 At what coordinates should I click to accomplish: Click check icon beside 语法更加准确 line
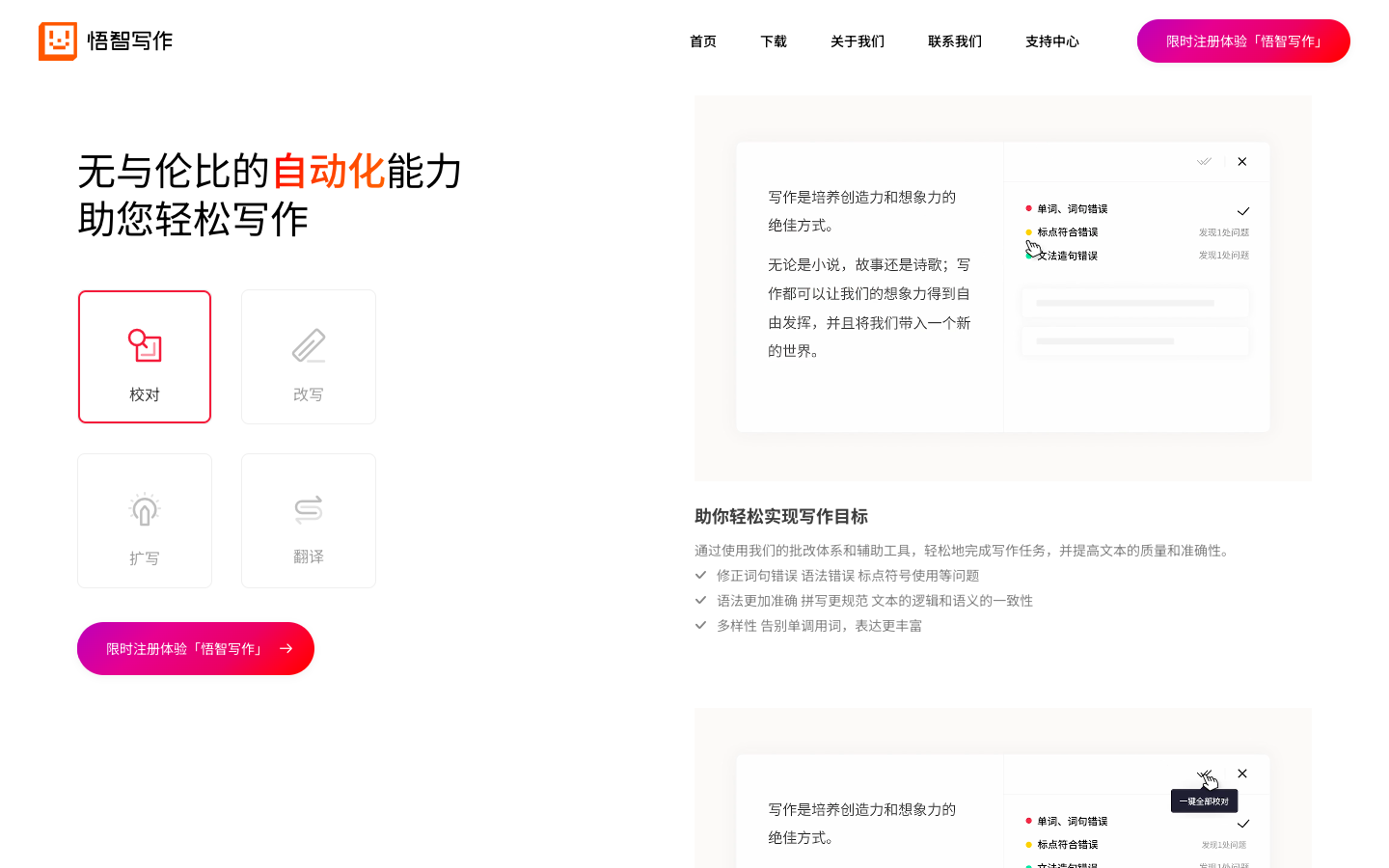pyautogui.click(x=701, y=600)
